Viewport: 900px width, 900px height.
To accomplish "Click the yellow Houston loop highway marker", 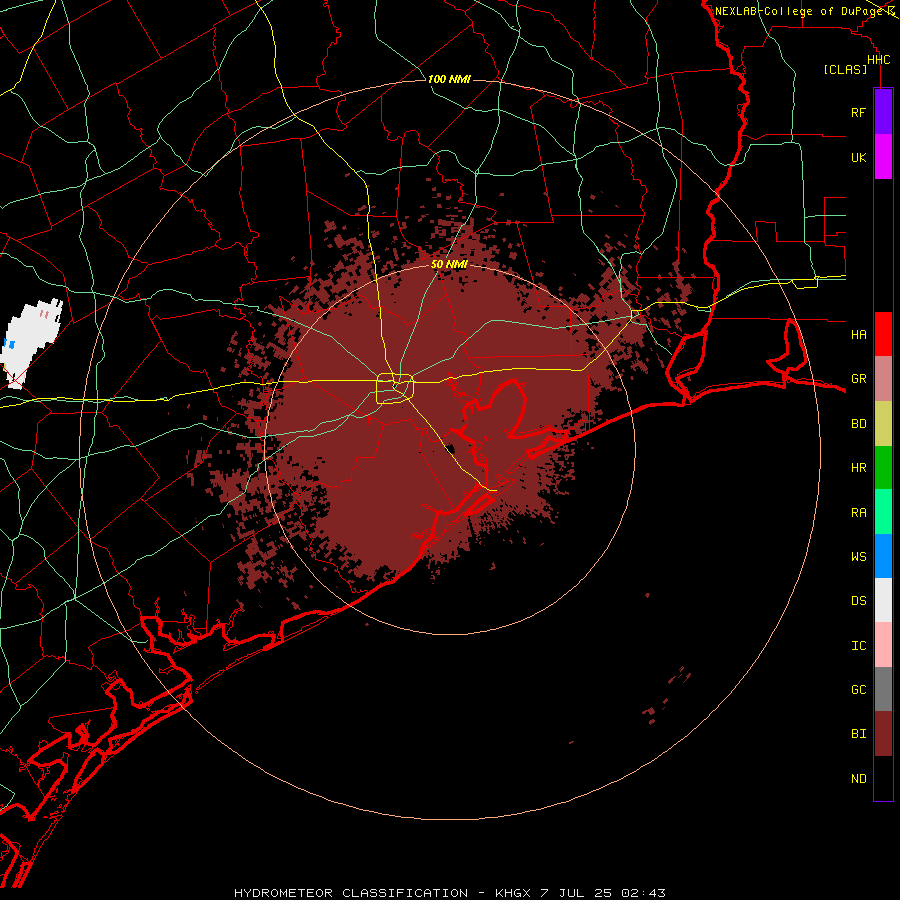I will (x=395, y=389).
